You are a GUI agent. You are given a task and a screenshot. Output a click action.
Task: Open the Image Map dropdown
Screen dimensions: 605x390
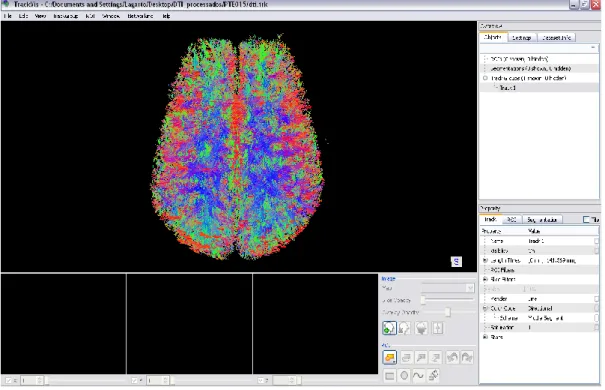pyautogui.click(x=447, y=288)
